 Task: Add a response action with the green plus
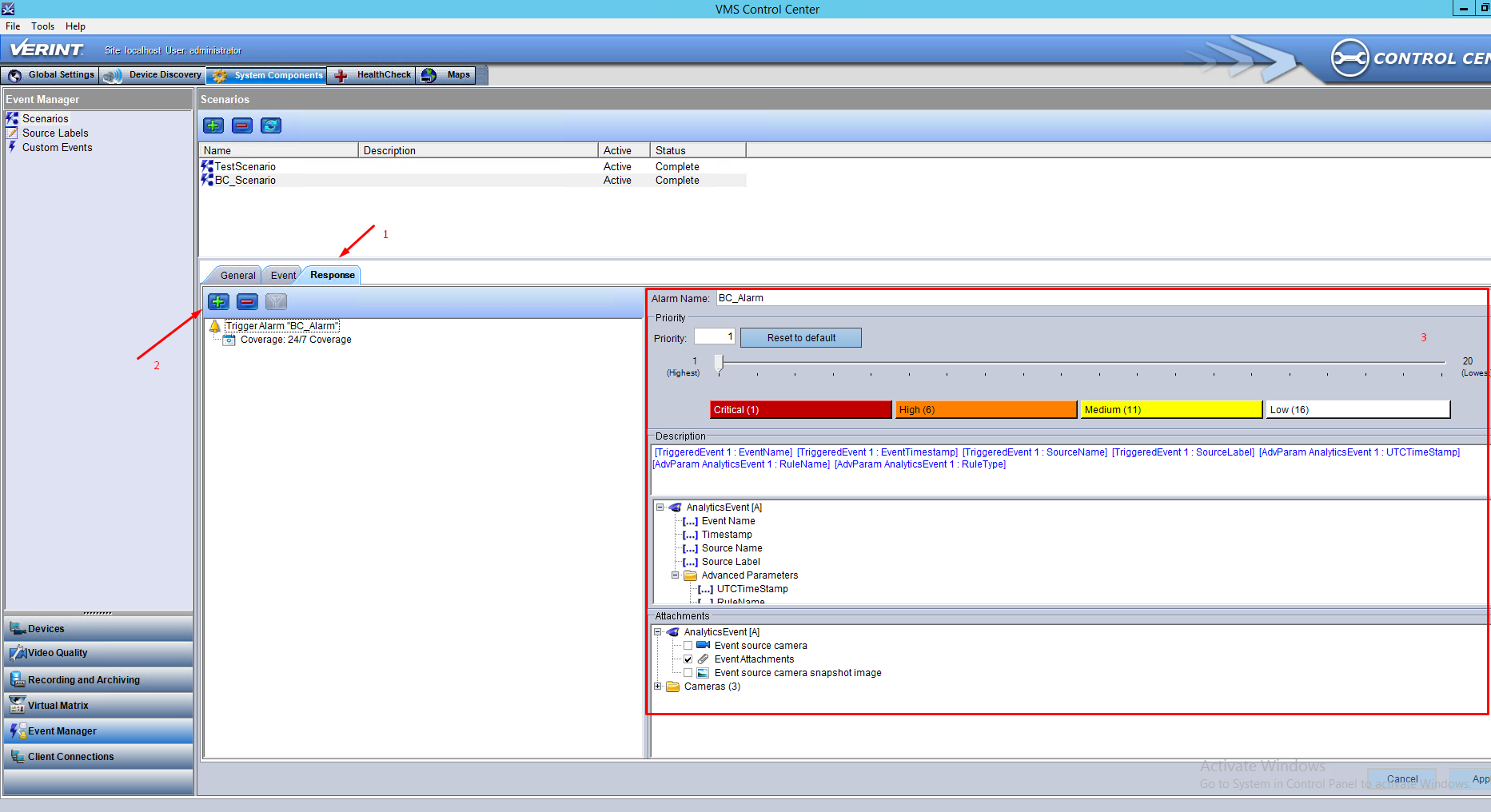[x=218, y=301]
